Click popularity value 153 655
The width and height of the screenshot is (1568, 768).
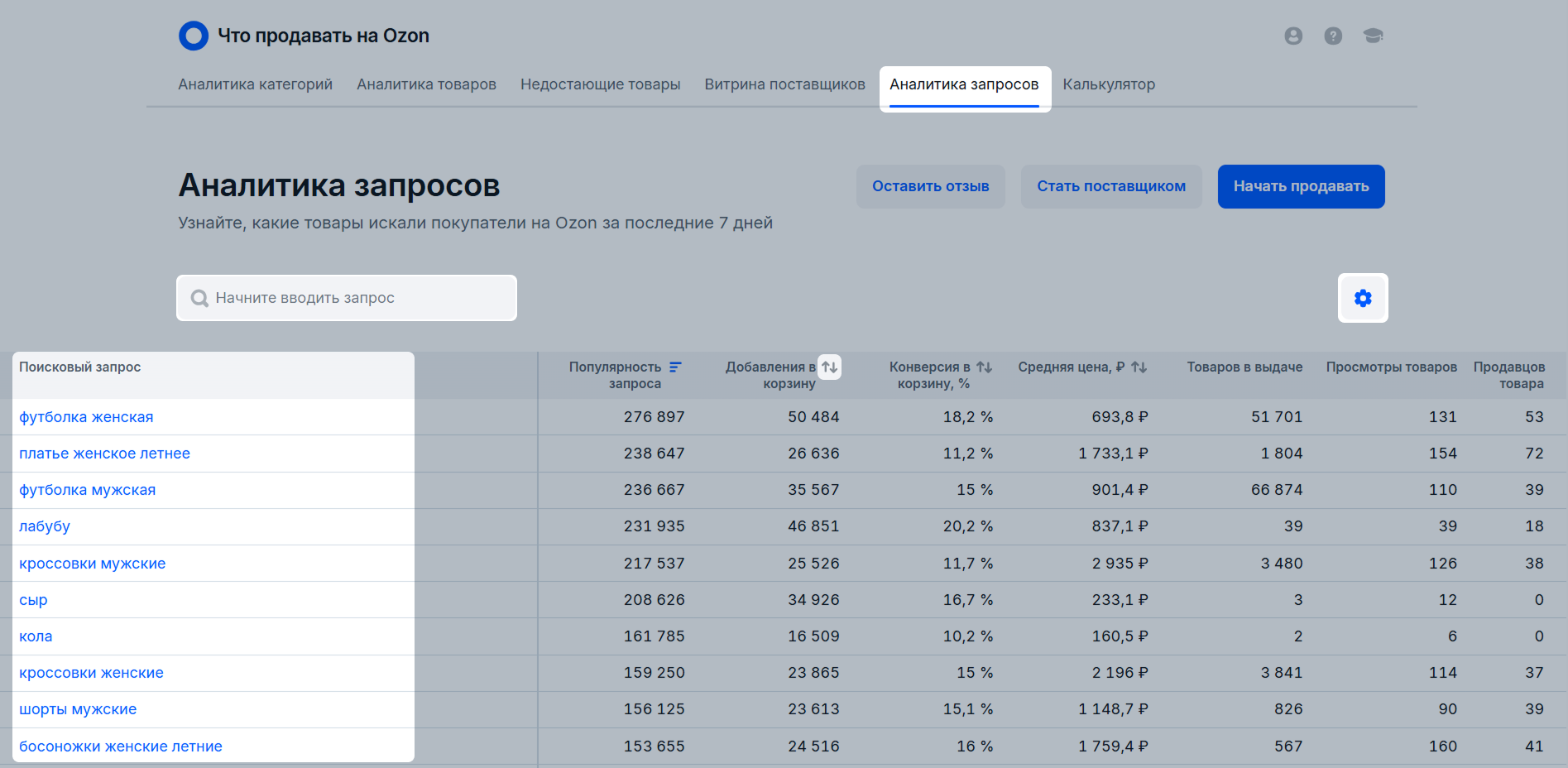654,746
